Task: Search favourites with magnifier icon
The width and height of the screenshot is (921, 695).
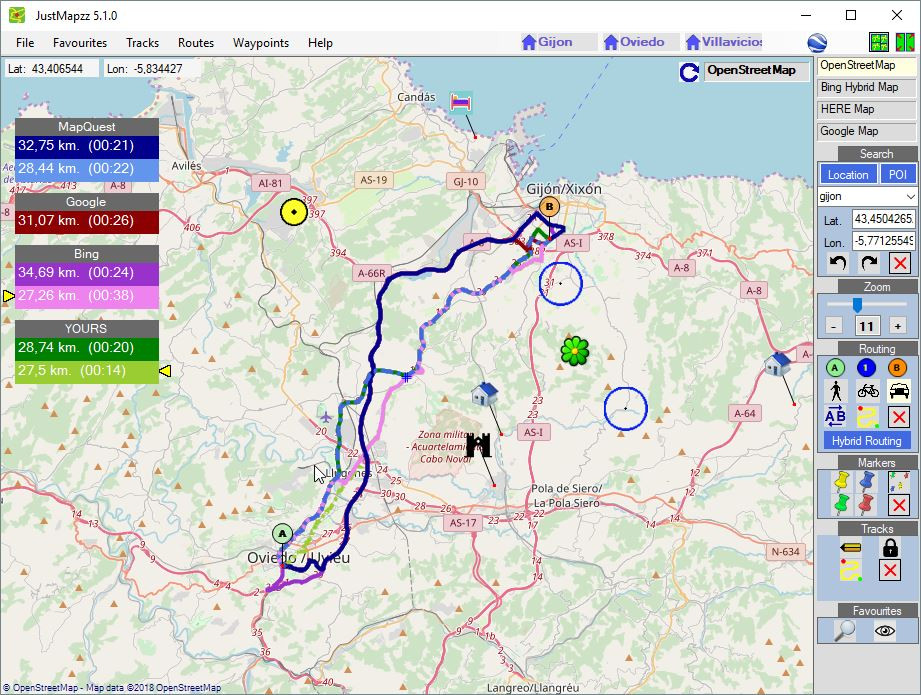Action: 844,630
